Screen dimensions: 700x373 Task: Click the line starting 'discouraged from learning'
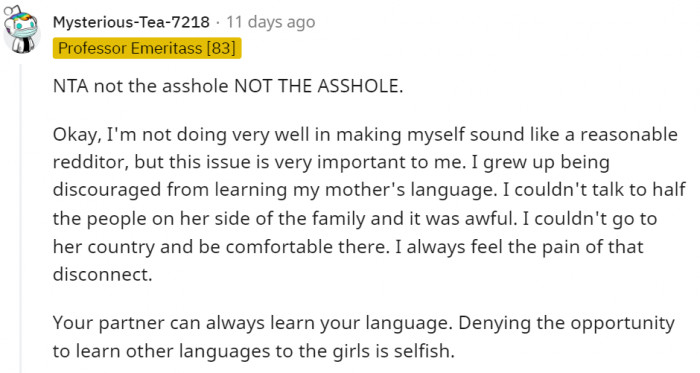pos(369,191)
